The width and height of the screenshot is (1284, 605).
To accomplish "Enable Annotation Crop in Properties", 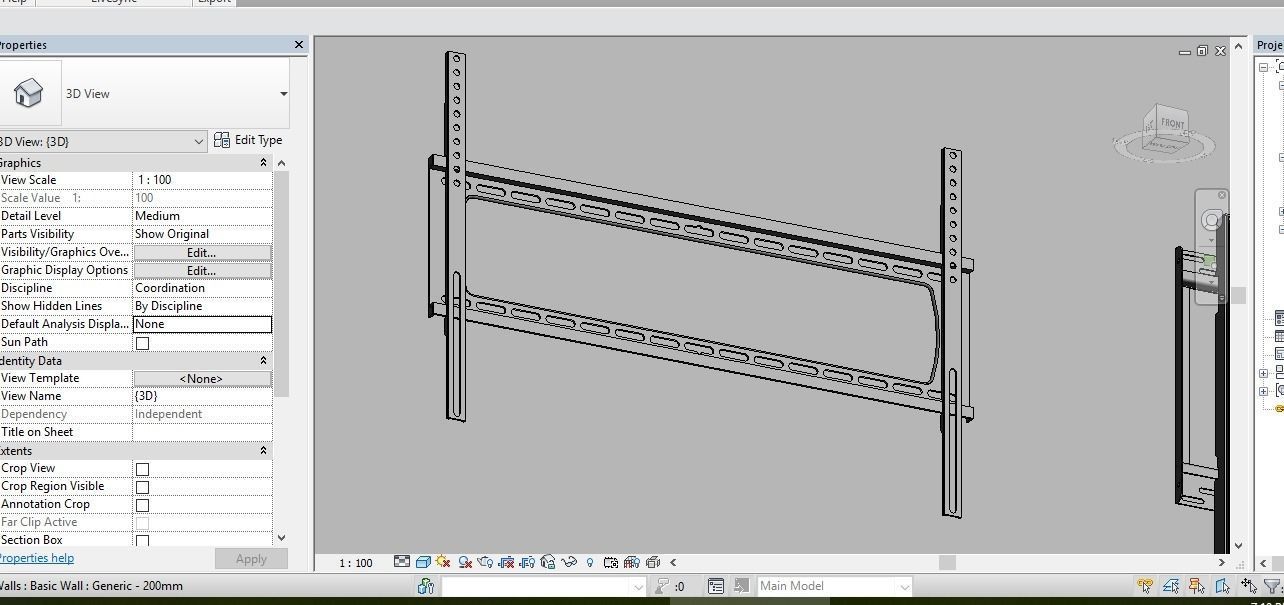I will 142,505.
